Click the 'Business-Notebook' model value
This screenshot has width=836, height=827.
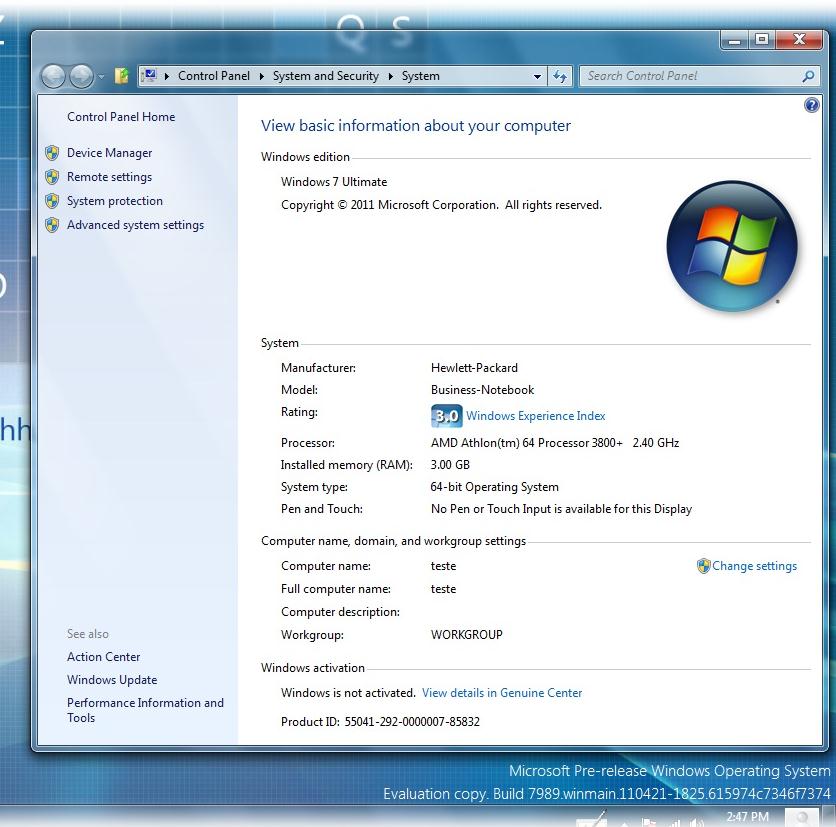pyautogui.click(x=482, y=390)
